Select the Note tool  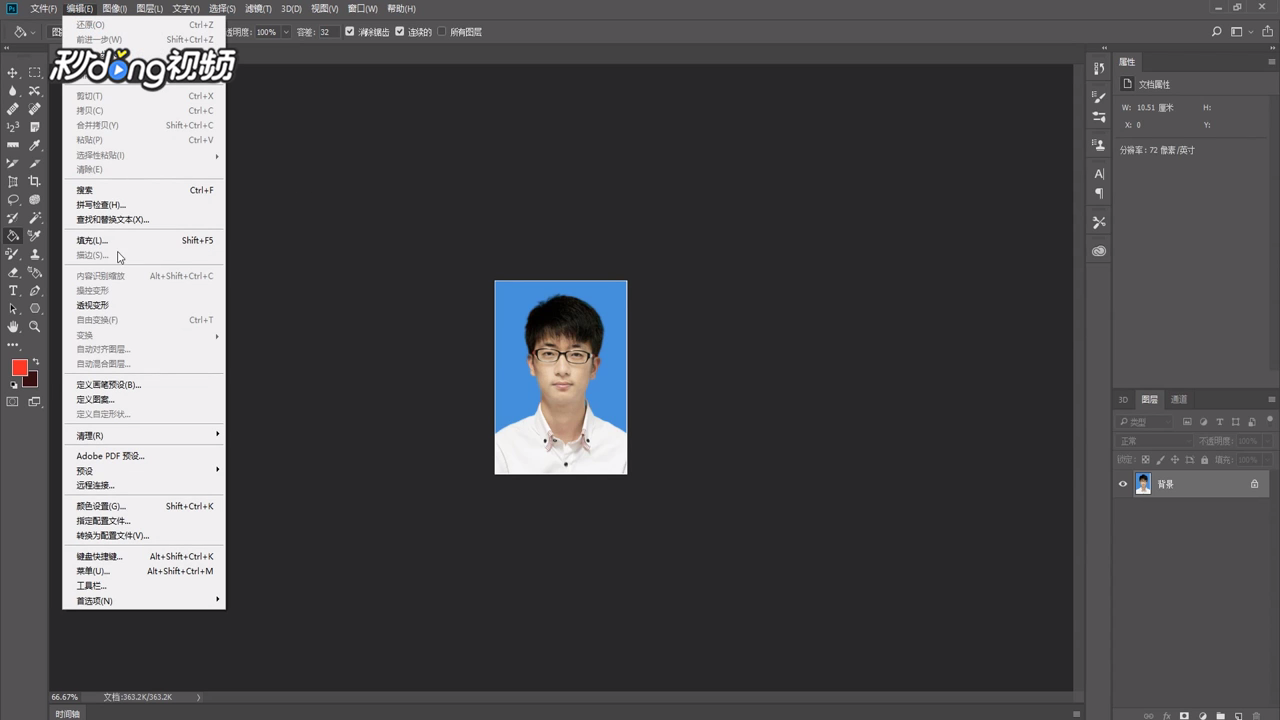[34, 127]
